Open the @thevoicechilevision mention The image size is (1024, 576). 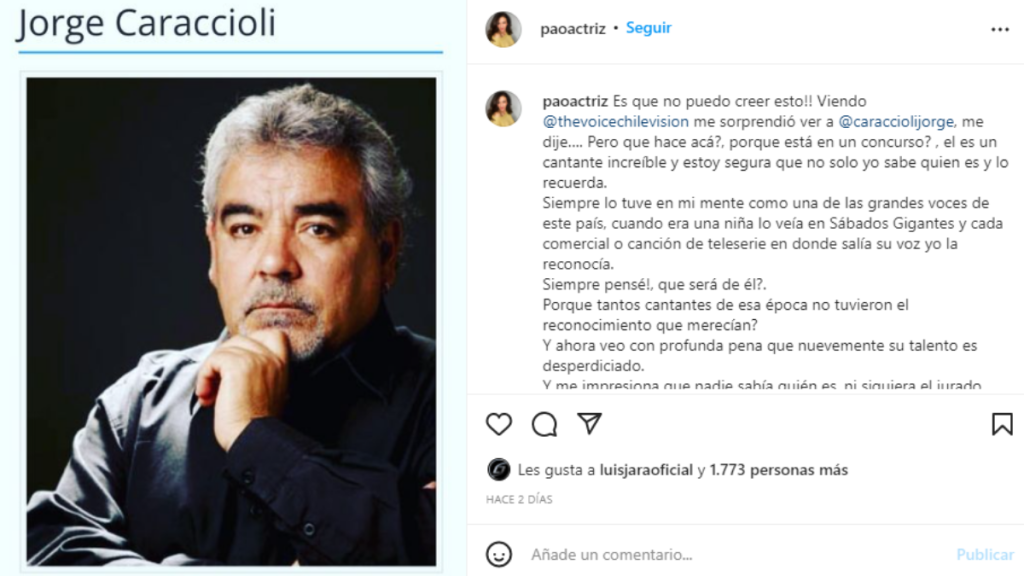click(615, 121)
